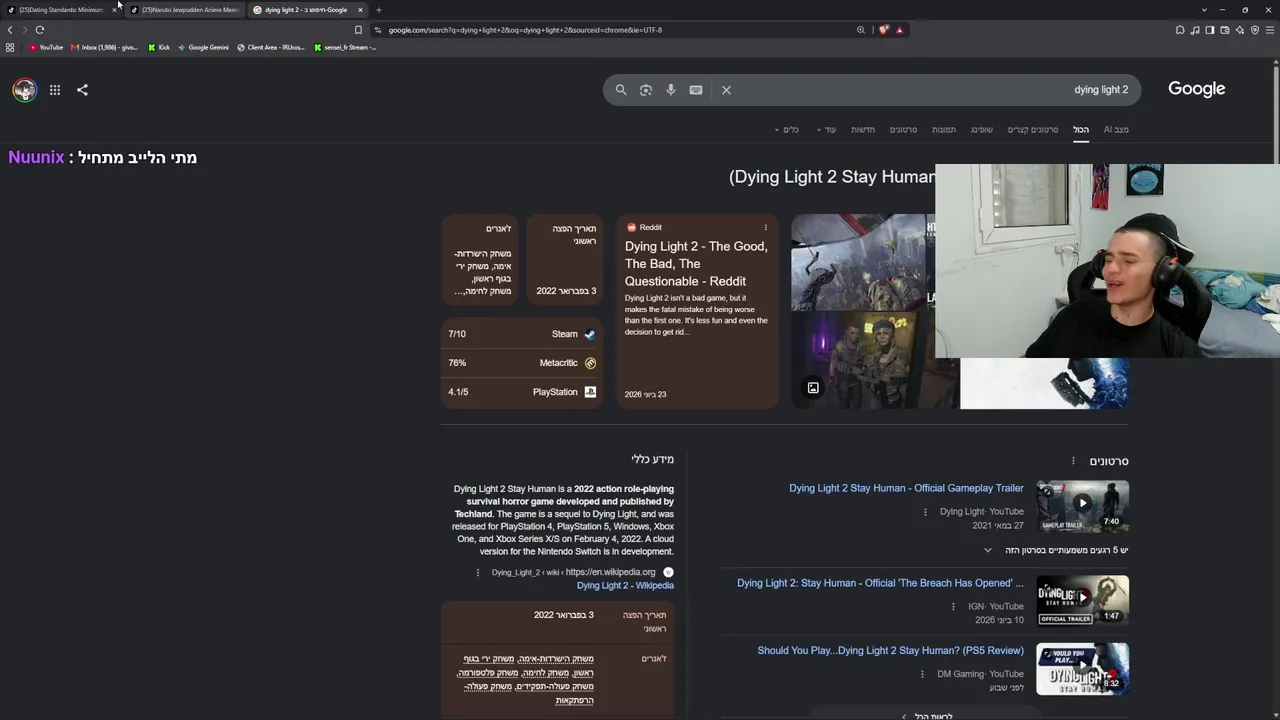This screenshot has width=1280, height=720.
Task: Open 'Dying Light 2 Stay Human - Official Gameplay Trailer' link
Action: [x=906, y=488]
